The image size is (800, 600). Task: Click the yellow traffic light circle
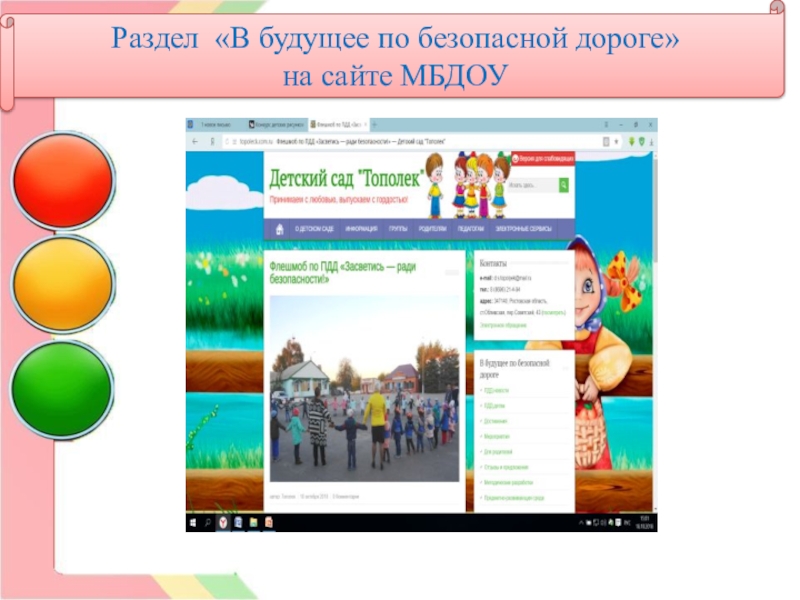[62, 283]
